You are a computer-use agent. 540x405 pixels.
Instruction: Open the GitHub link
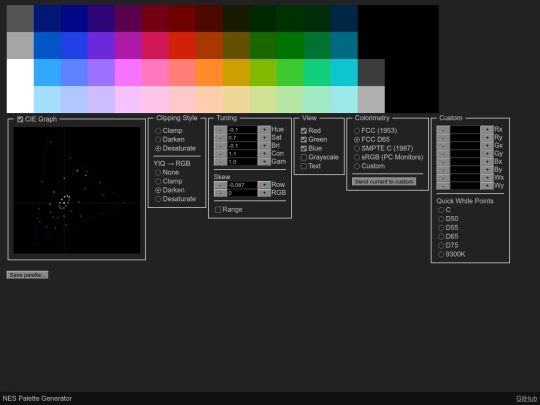(x=526, y=398)
